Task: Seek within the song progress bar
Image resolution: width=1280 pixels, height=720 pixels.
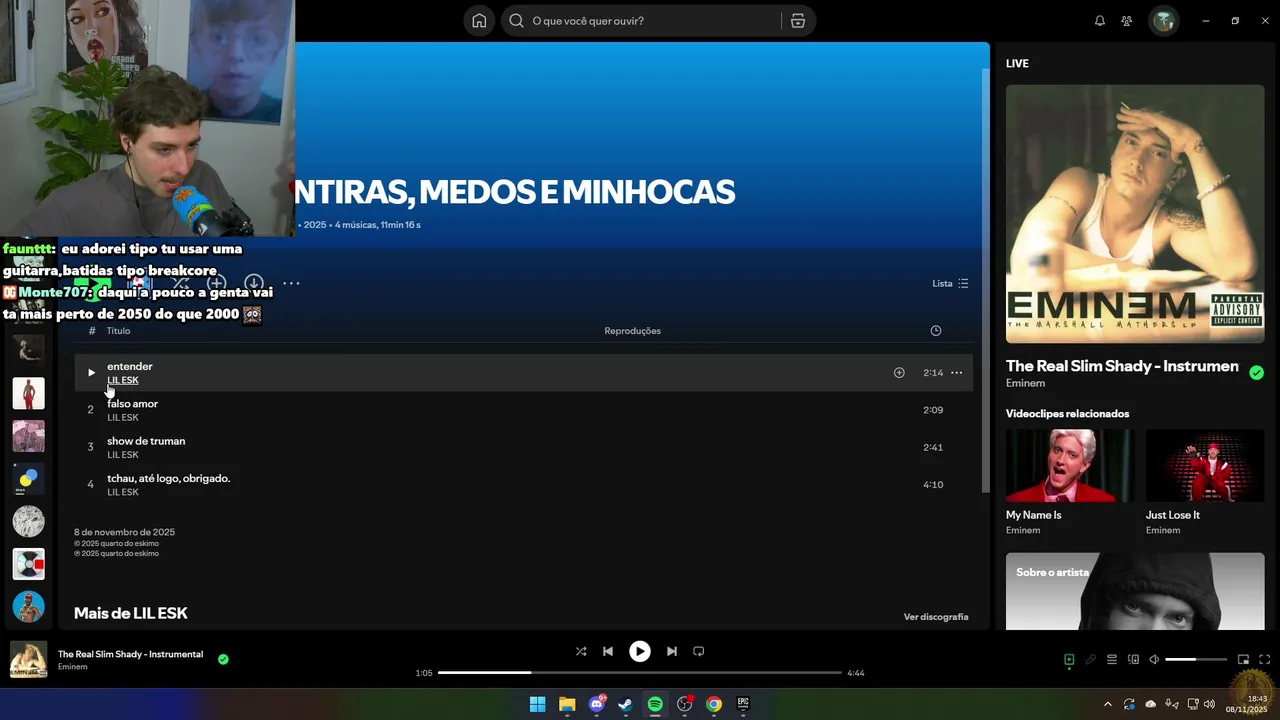Action: 640,673
